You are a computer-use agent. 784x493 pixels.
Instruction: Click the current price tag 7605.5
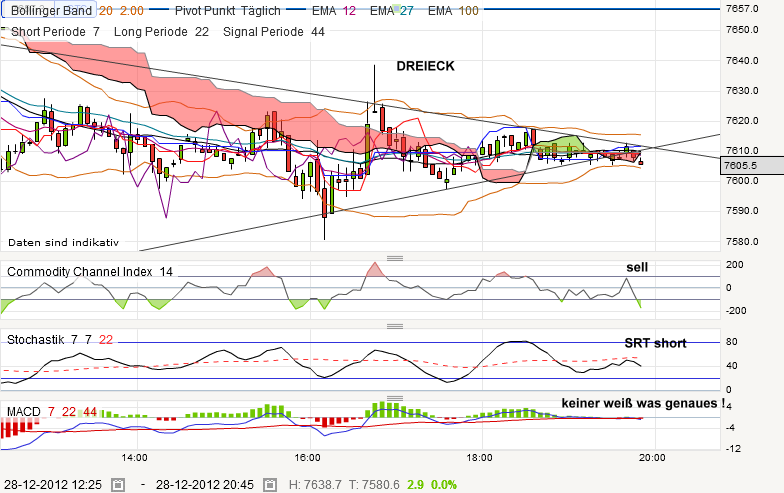(752, 166)
